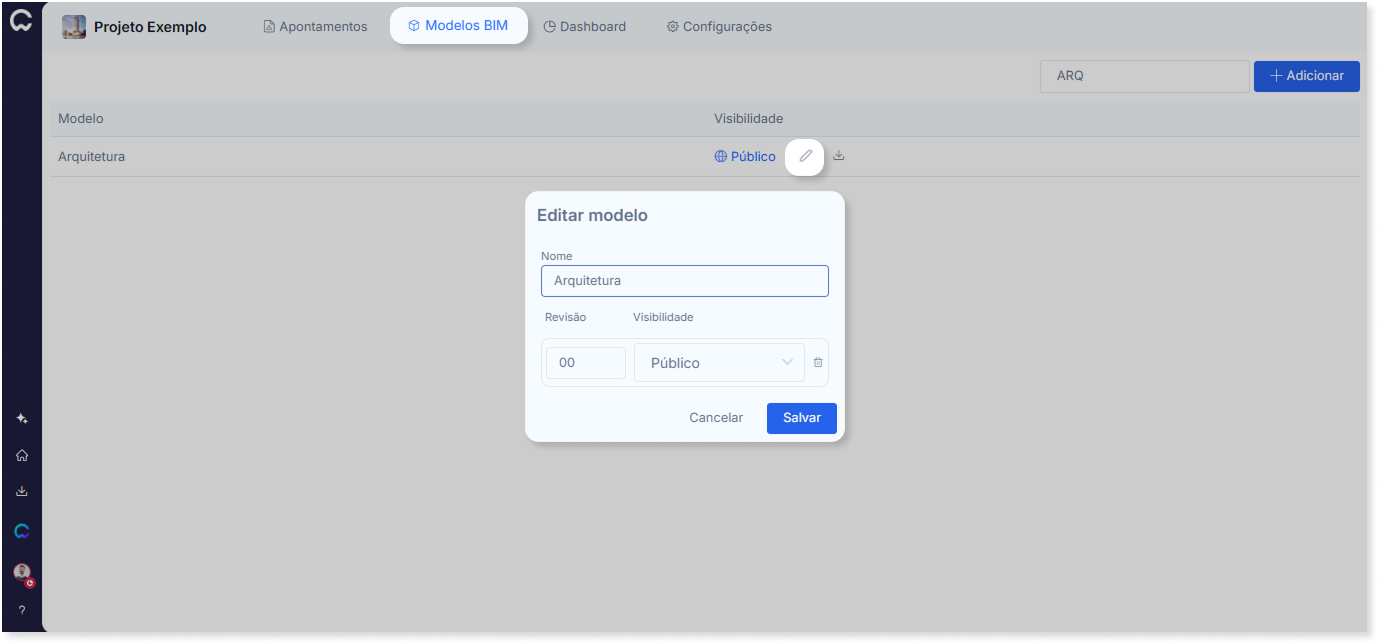Save the model with Salvar button
The image size is (1379, 644).
click(x=802, y=418)
